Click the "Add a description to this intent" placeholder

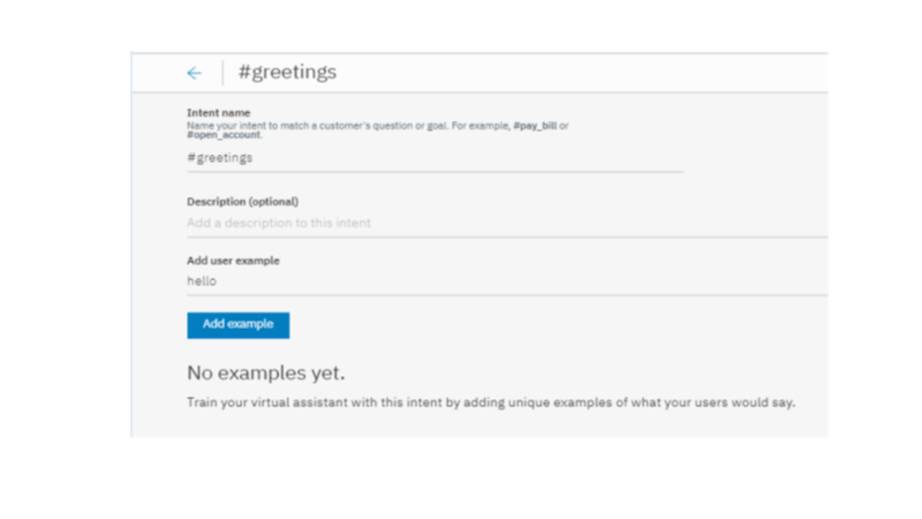point(278,223)
